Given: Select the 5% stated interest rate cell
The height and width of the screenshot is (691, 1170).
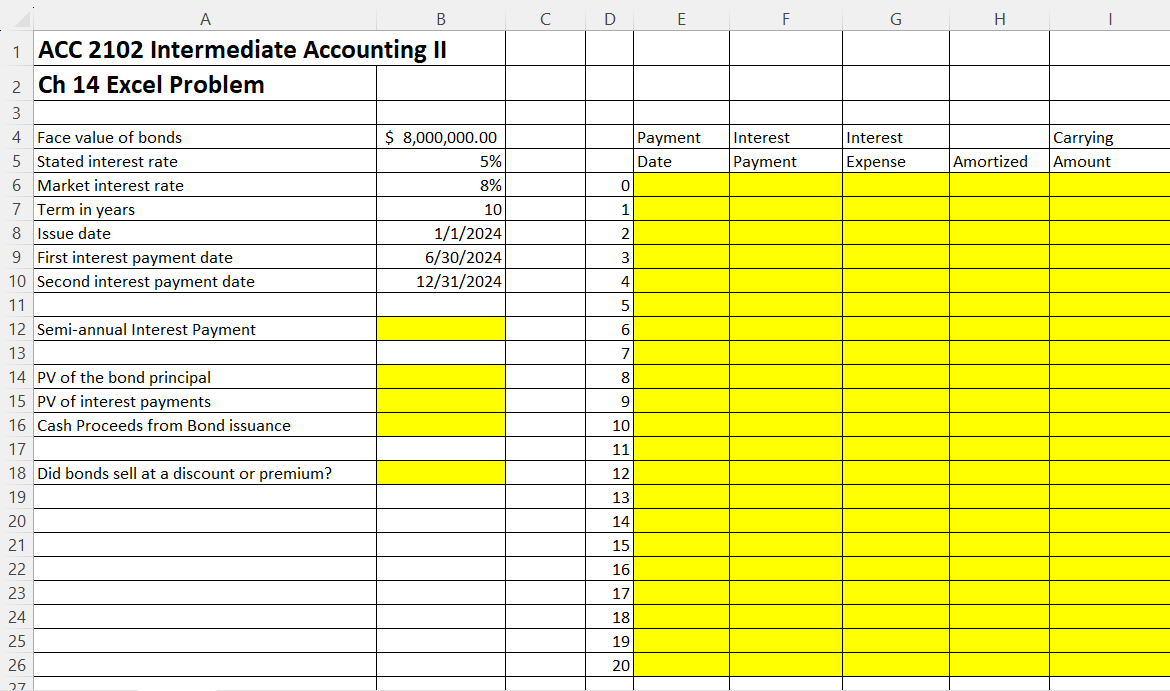Looking at the screenshot, I should (440, 161).
